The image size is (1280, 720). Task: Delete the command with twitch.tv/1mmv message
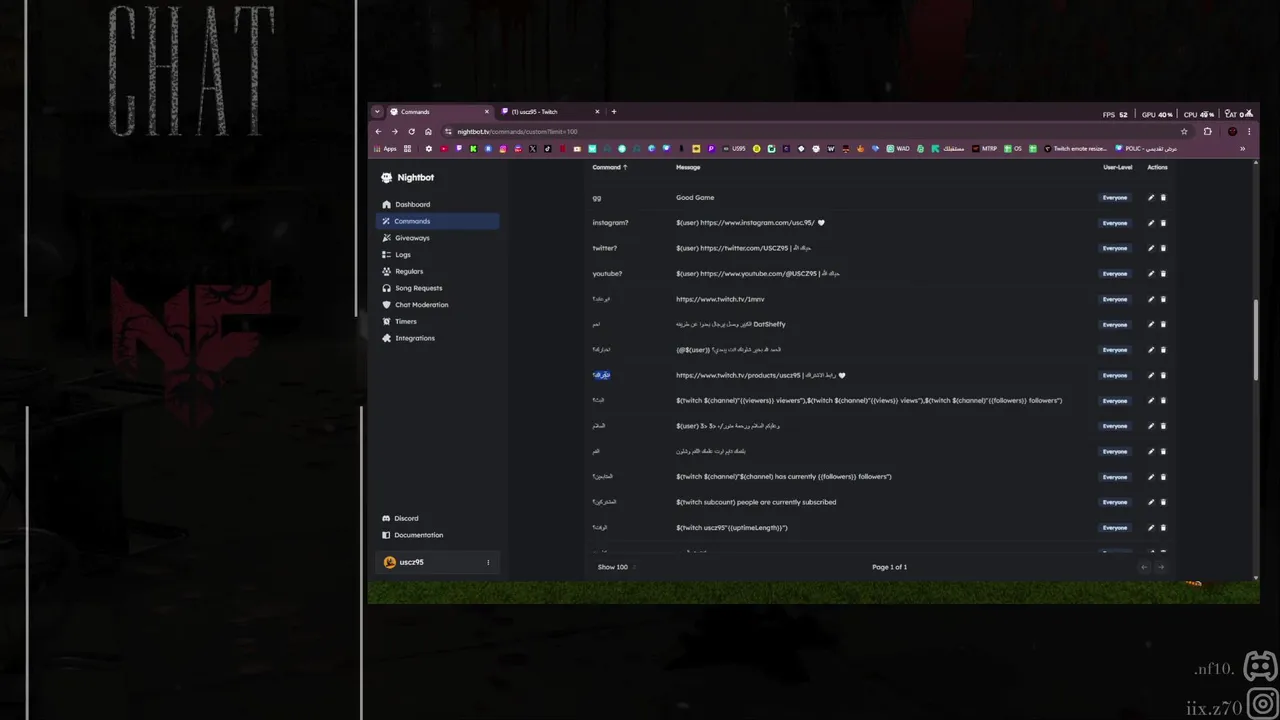pos(1163,299)
